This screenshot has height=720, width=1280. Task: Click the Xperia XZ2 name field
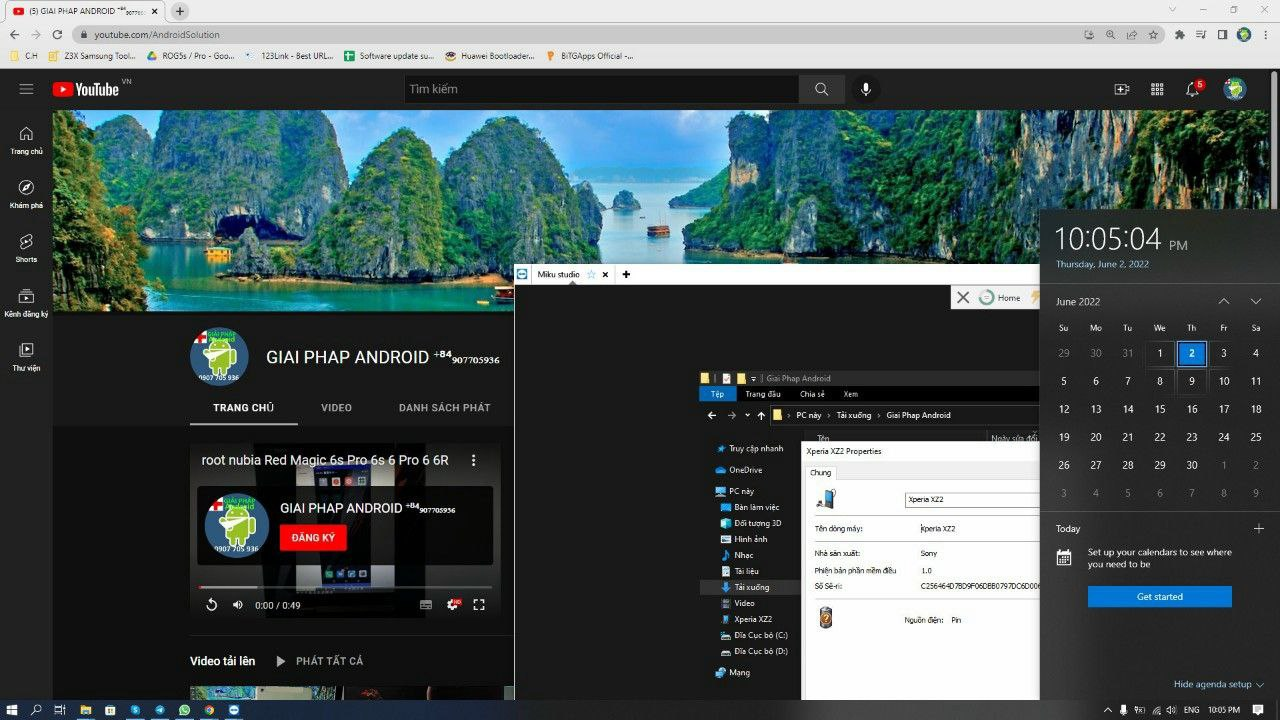pos(972,500)
